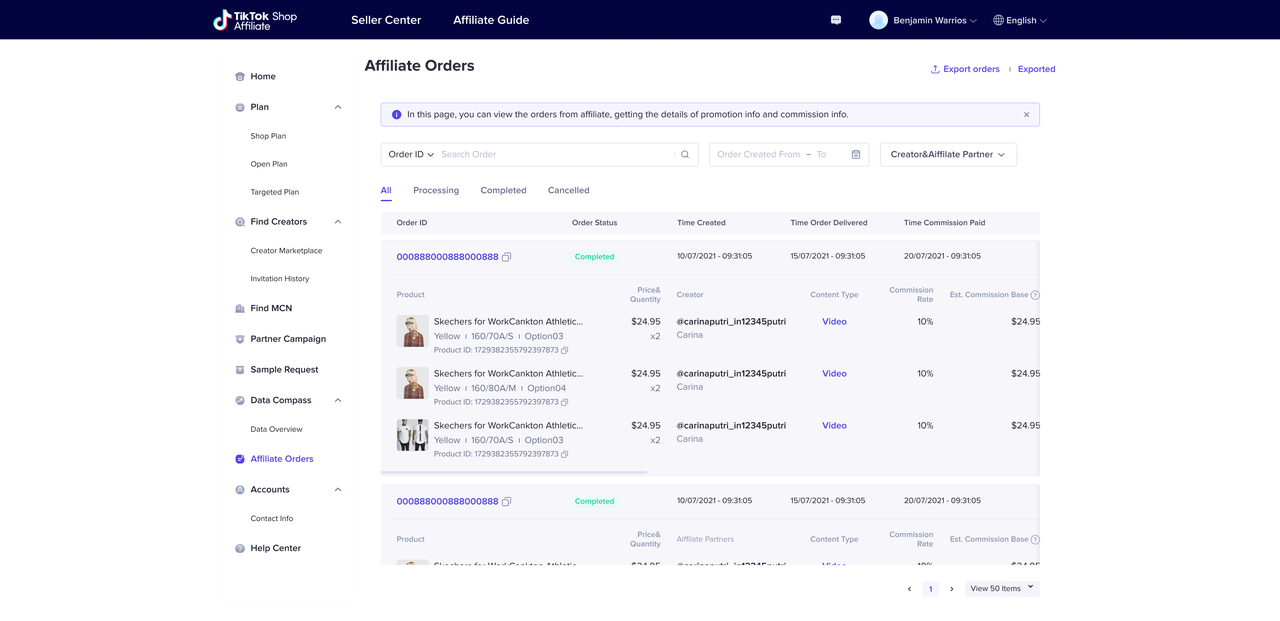Close the info banner with X icon
This screenshot has width=1280, height=621.
(x=1026, y=115)
